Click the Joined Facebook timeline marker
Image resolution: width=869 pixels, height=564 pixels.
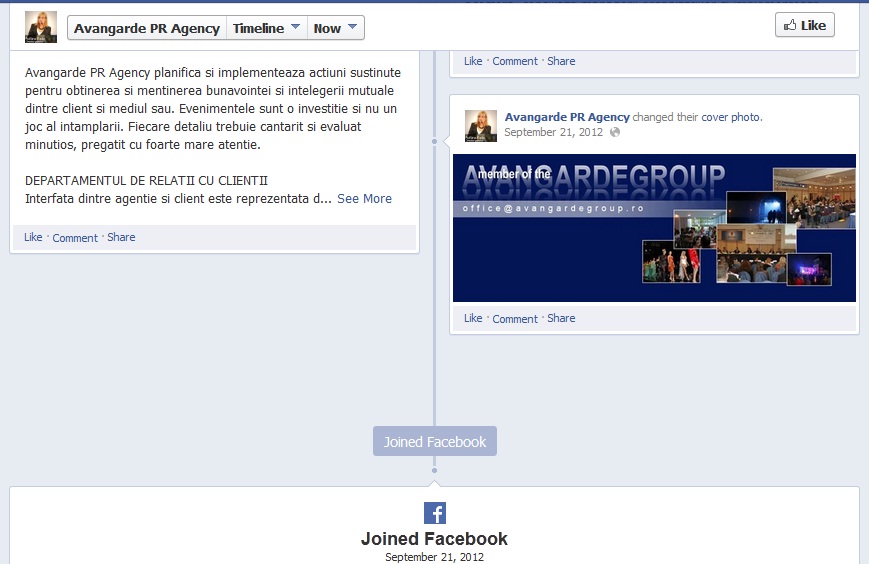(434, 442)
